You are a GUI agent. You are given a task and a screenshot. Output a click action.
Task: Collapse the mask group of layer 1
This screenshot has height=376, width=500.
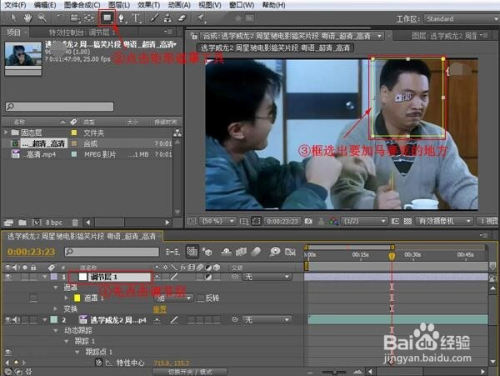click(x=56, y=287)
